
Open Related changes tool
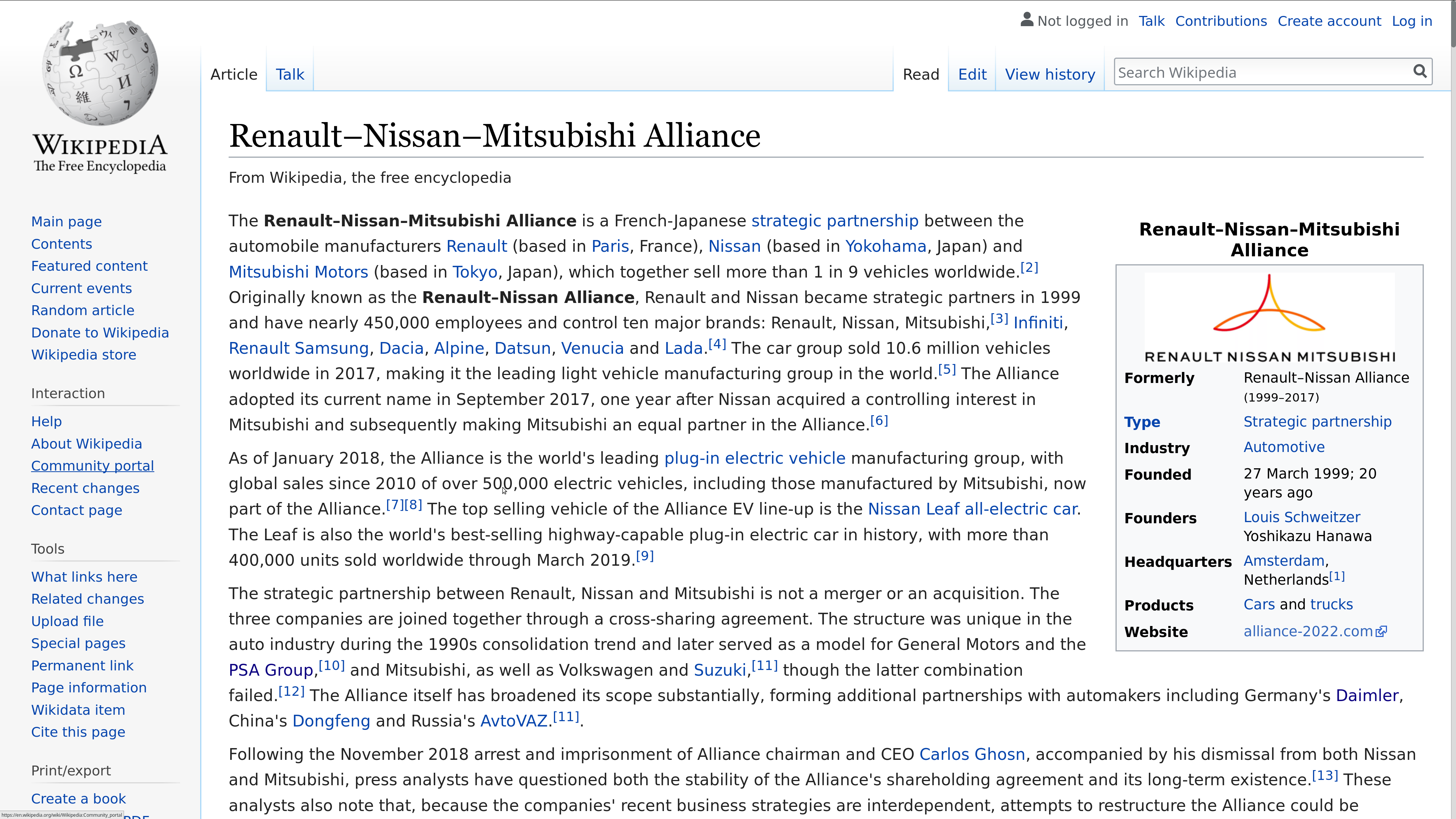(88, 599)
